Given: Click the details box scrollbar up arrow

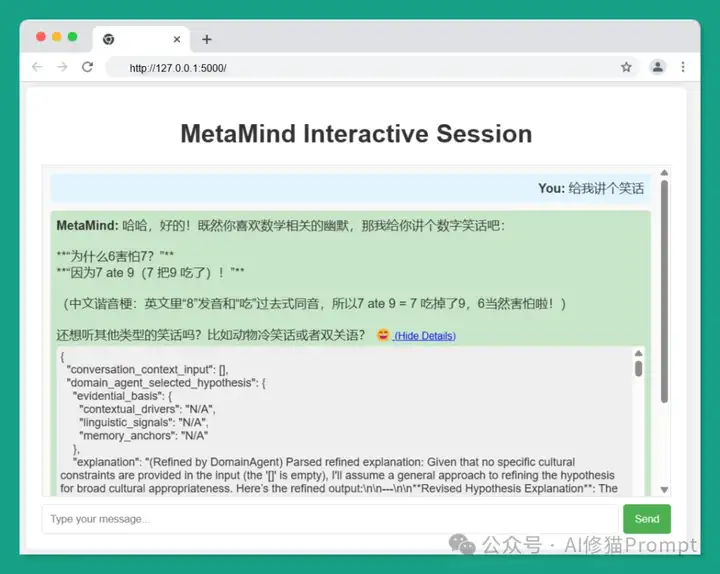Looking at the screenshot, I should point(638,353).
